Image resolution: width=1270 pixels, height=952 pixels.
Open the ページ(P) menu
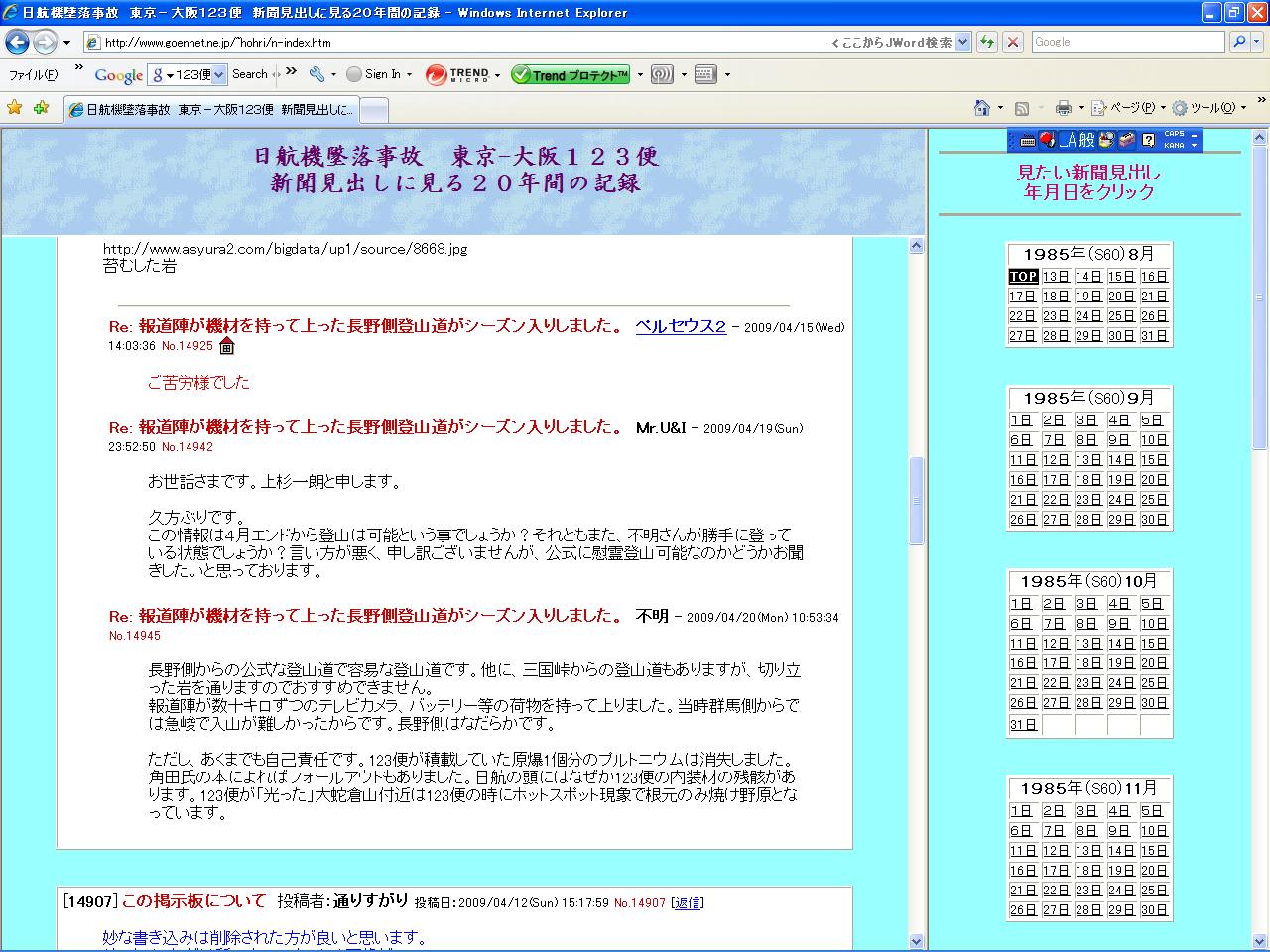coord(1130,108)
